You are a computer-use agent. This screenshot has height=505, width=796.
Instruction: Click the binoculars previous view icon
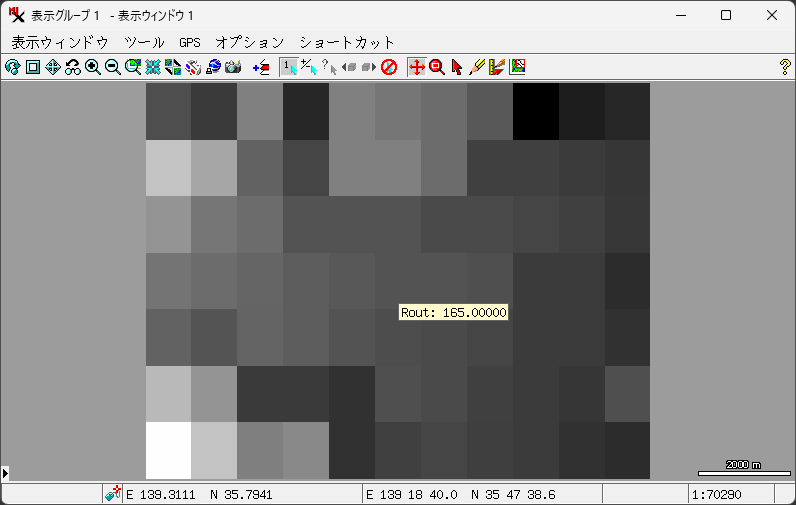point(72,67)
